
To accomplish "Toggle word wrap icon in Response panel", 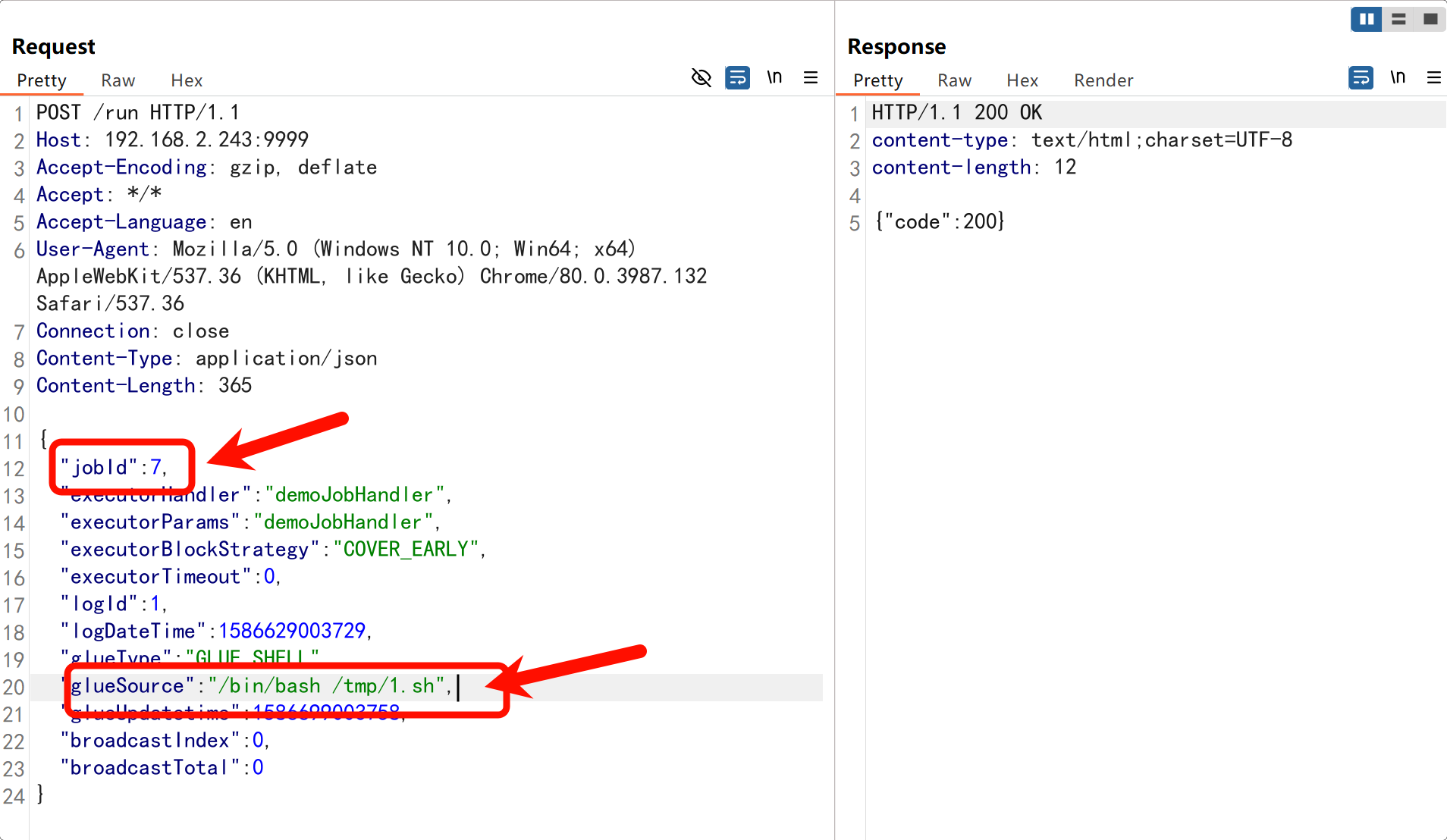I will 1361,78.
